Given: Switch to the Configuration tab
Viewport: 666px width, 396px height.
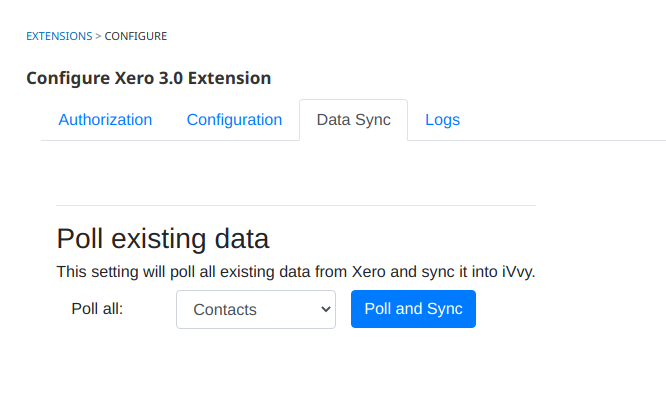Looking at the screenshot, I should tap(234, 120).
